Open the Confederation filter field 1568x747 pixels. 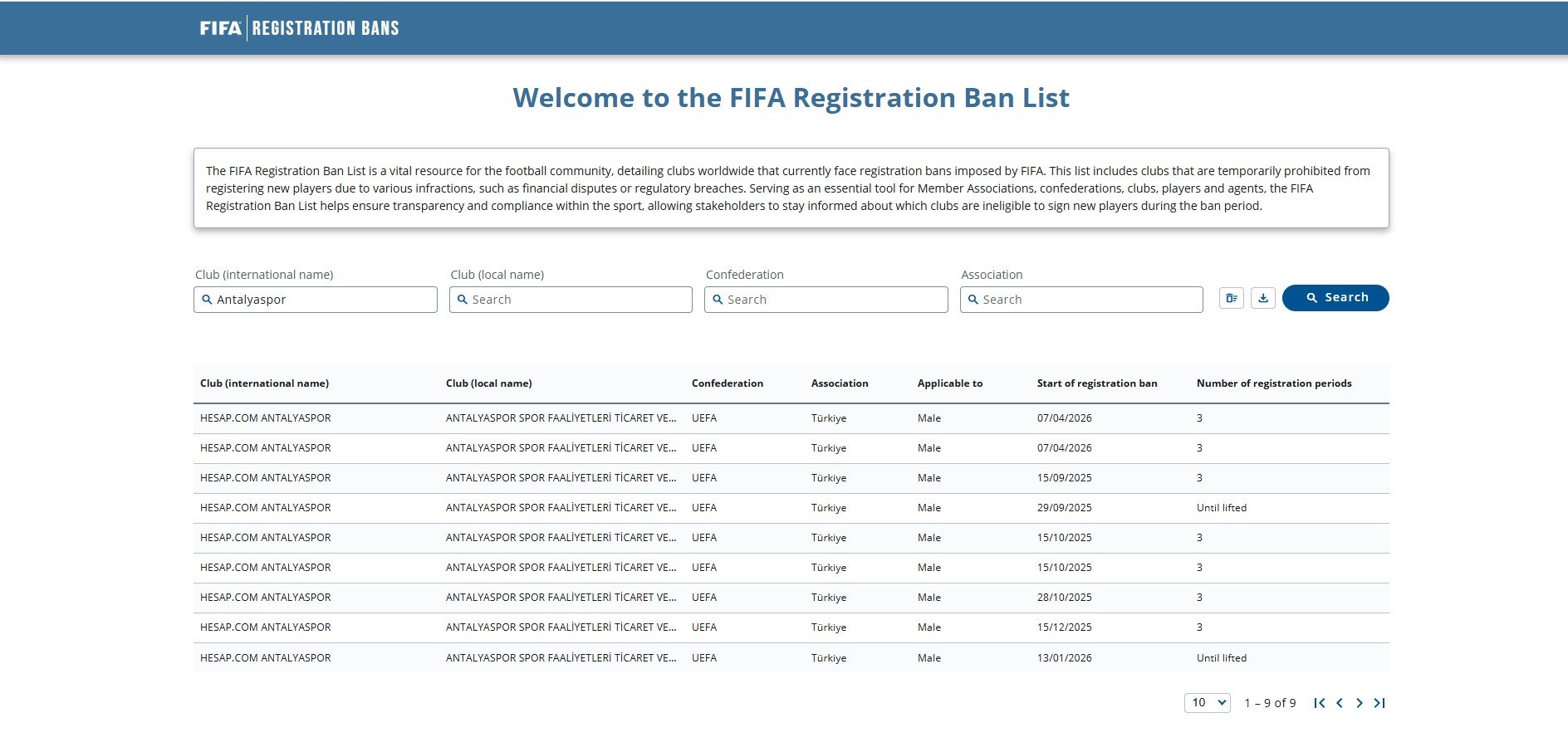[x=826, y=299]
